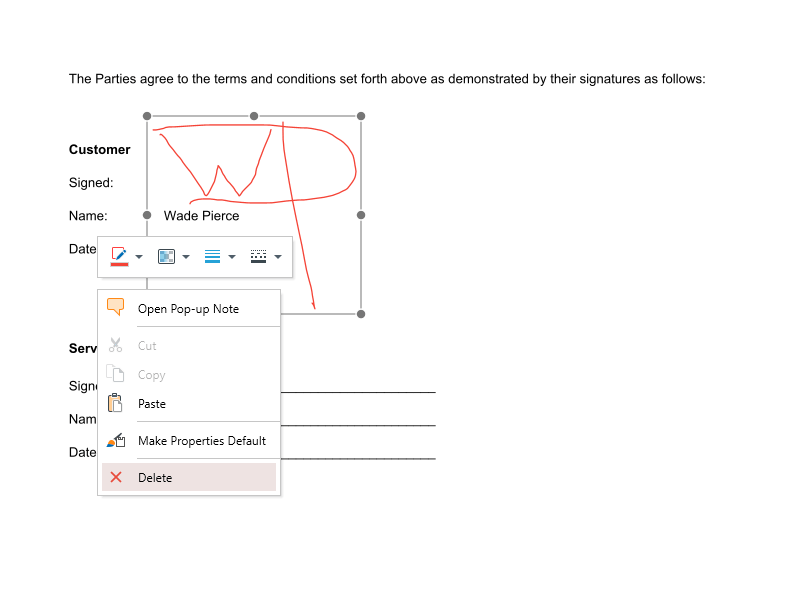This screenshot has height=600, width=786.
Task: Click the dotted line style icon
Action: tap(259, 256)
